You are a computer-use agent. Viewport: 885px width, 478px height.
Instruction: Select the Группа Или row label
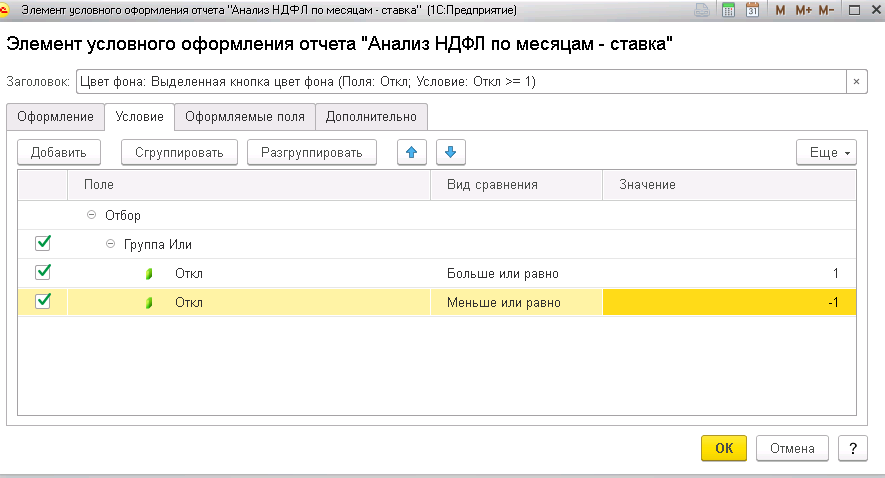tap(157, 245)
